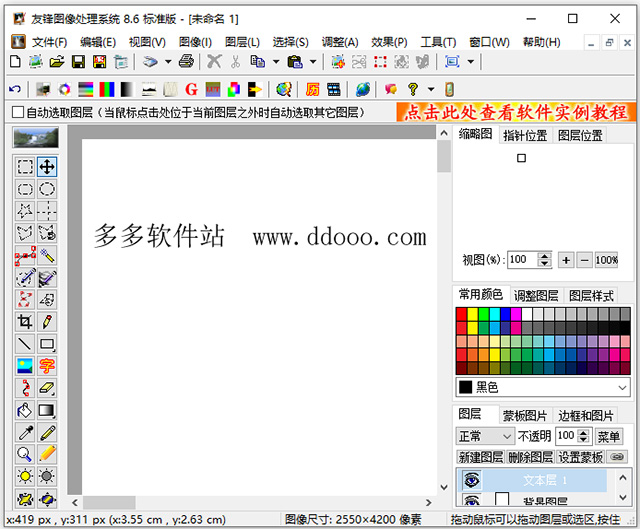Click the Print icon

point(186,62)
